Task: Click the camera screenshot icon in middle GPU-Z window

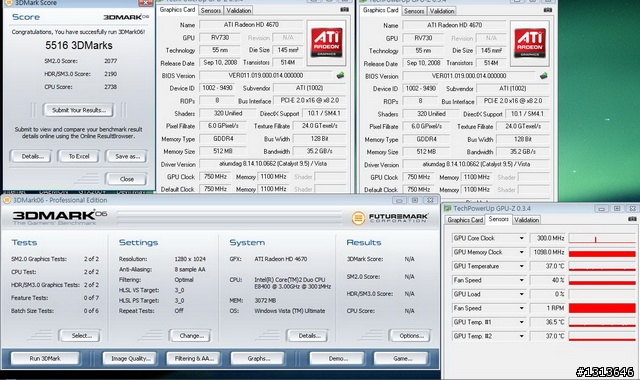Action: (x=548, y=10)
